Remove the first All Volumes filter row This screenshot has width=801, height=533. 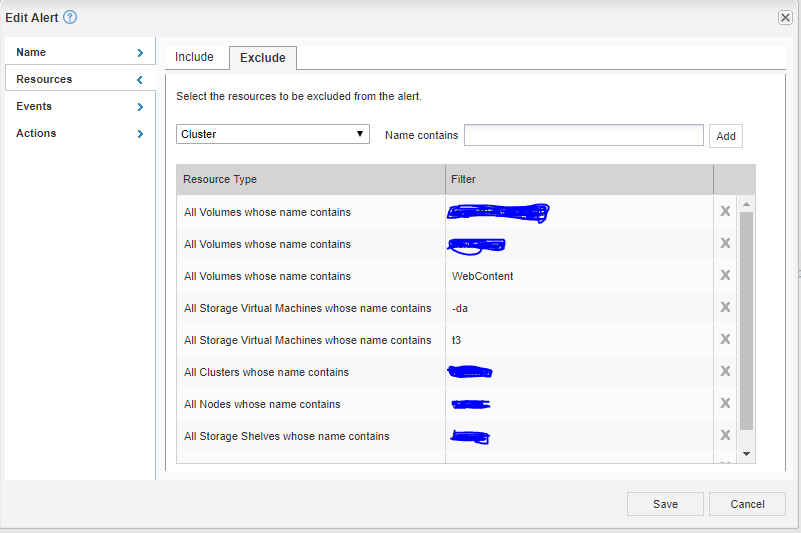725,211
